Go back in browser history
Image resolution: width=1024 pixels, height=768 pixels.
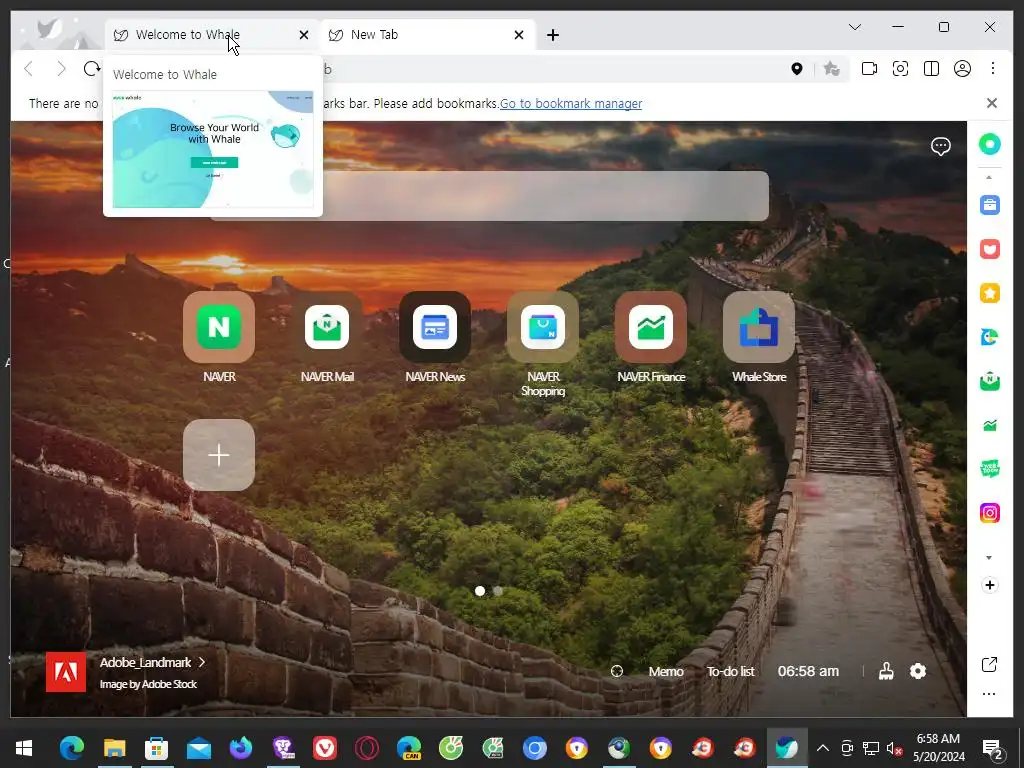(x=28, y=69)
